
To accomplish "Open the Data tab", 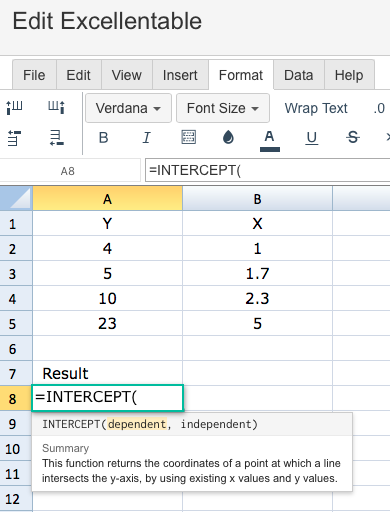I will pyautogui.click(x=299, y=75).
